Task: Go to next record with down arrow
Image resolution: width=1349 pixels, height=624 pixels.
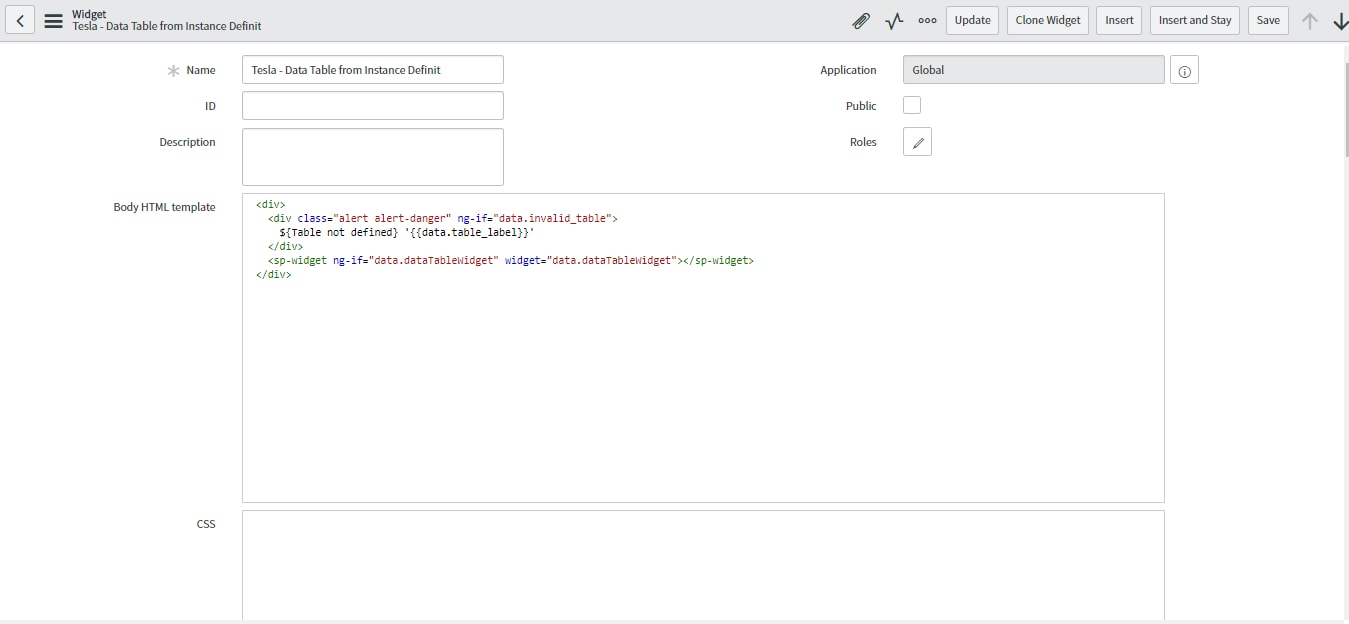Action: tap(1340, 20)
